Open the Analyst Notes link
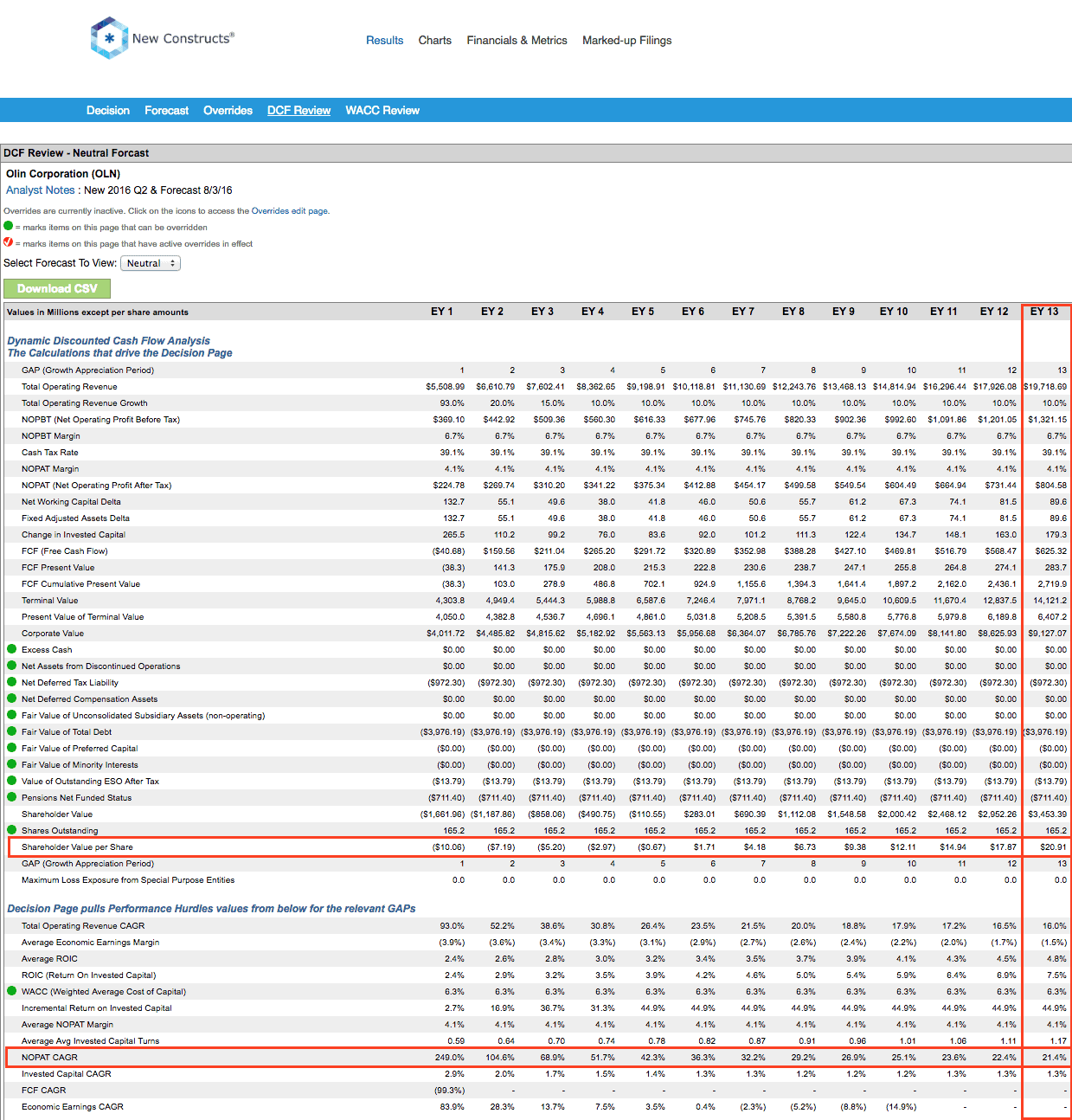The image size is (1072, 1120). tap(41, 190)
